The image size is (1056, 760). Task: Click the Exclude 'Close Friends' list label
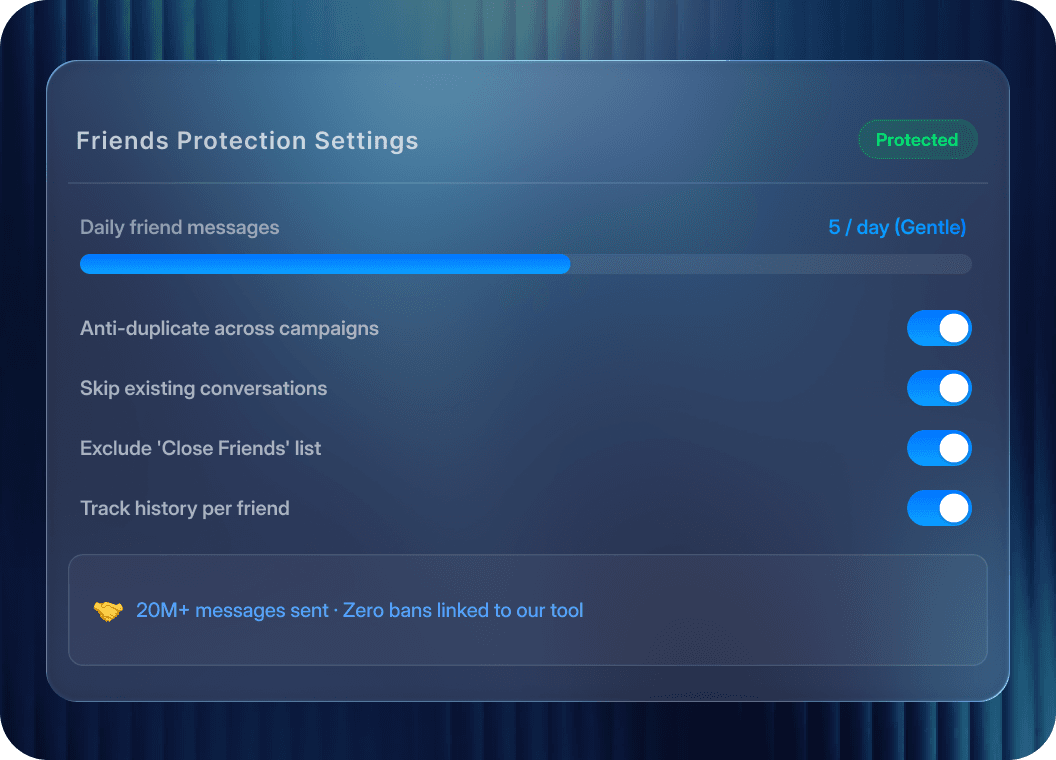click(201, 448)
